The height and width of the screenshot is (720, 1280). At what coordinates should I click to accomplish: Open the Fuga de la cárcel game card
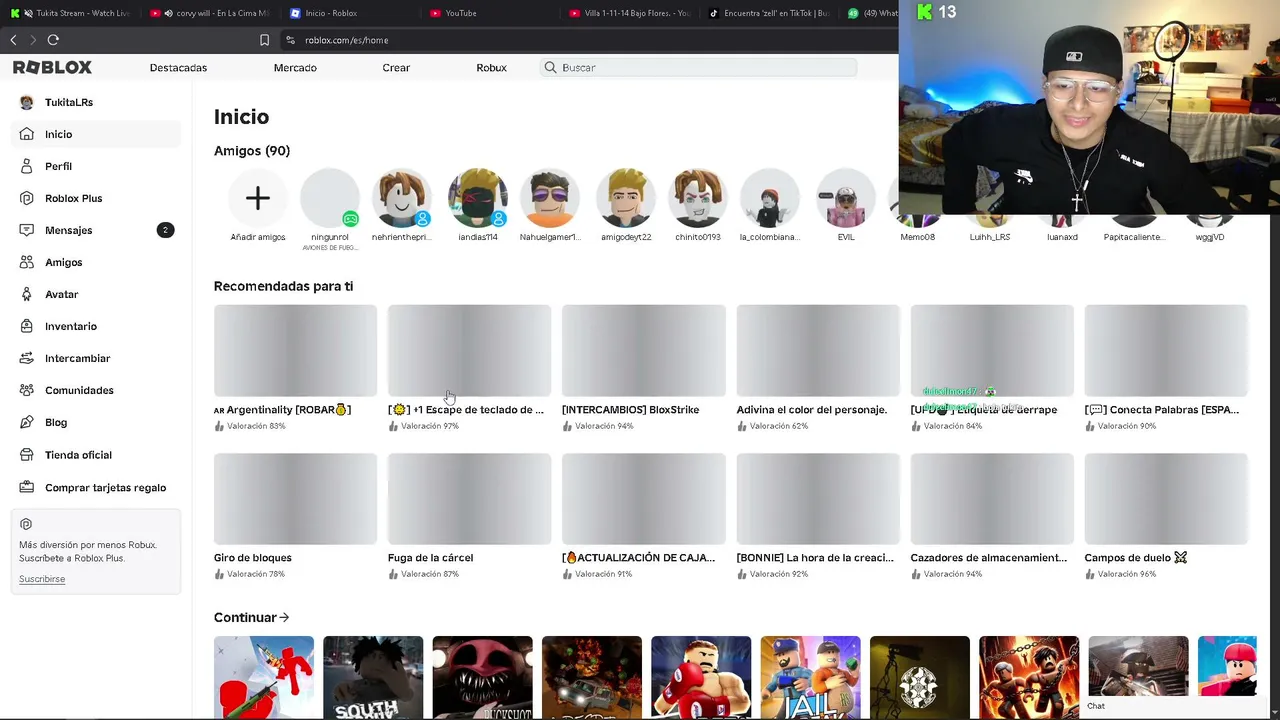point(469,516)
